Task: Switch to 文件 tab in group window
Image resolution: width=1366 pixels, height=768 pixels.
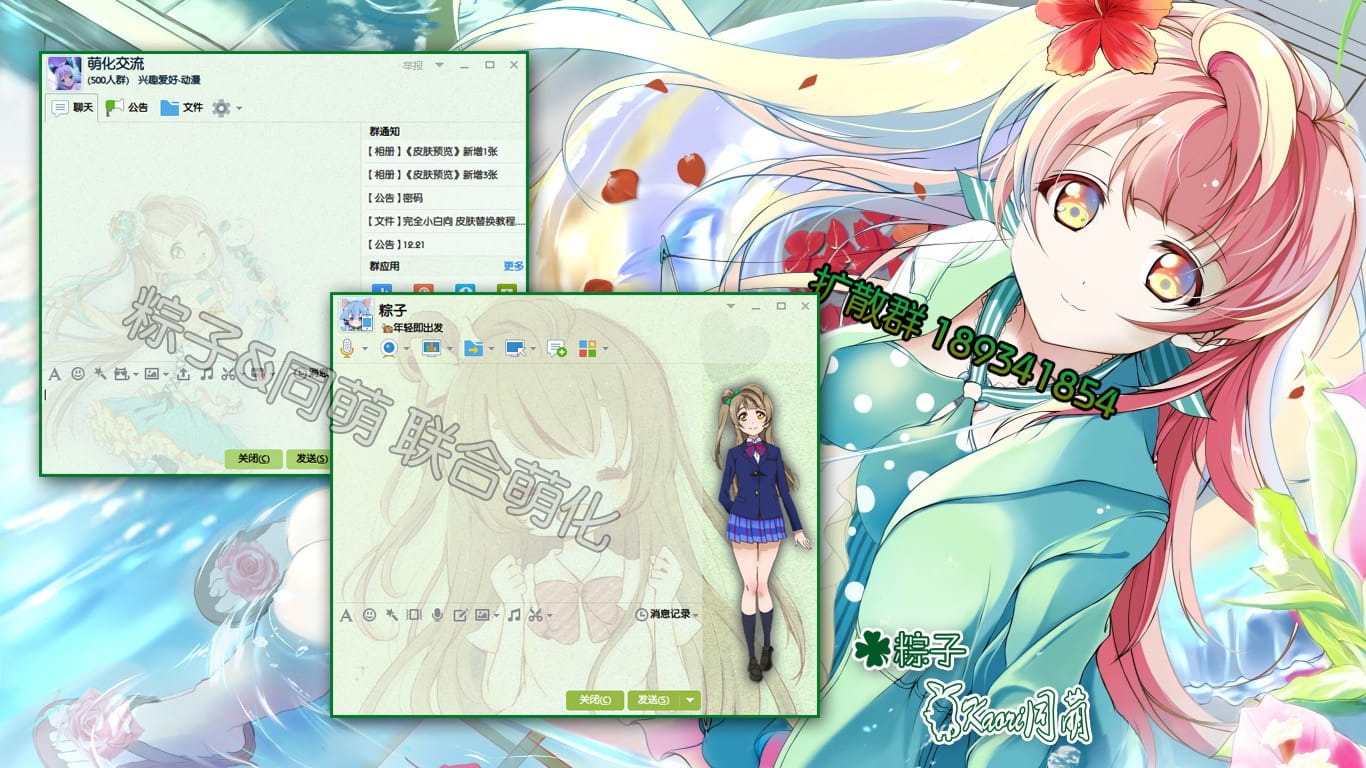Action: coord(182,107)
